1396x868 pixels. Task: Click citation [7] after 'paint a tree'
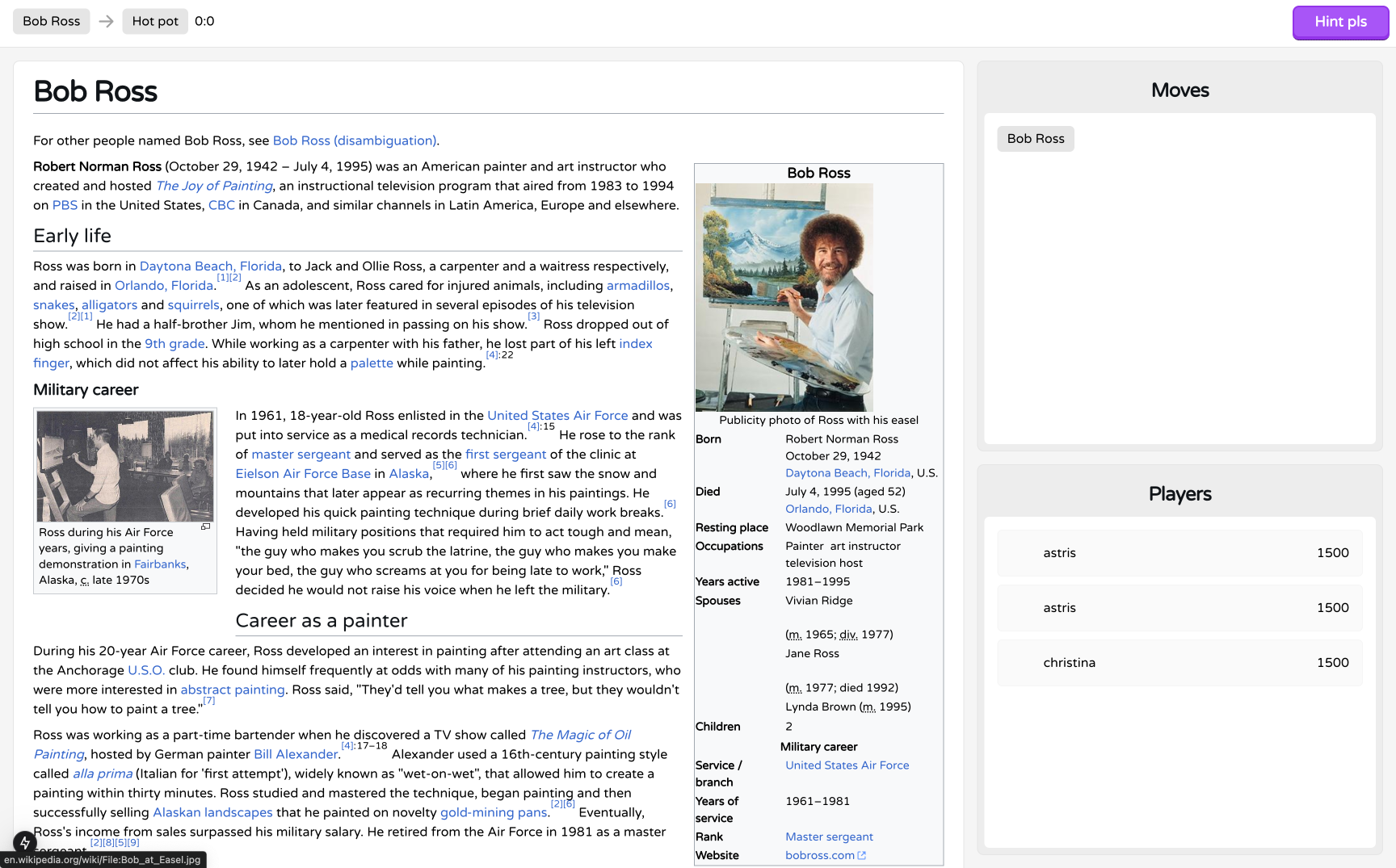coord(209,701)
